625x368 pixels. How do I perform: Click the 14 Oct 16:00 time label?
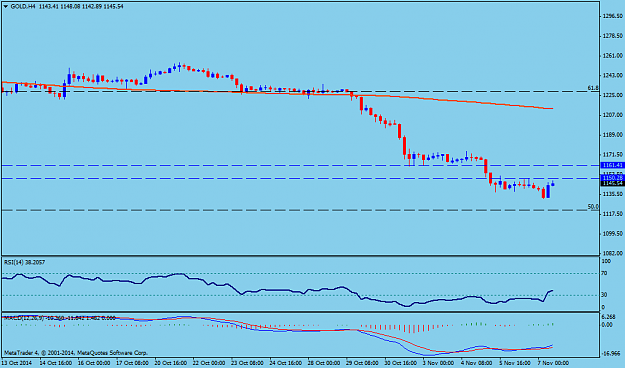(x=57, y=363)
